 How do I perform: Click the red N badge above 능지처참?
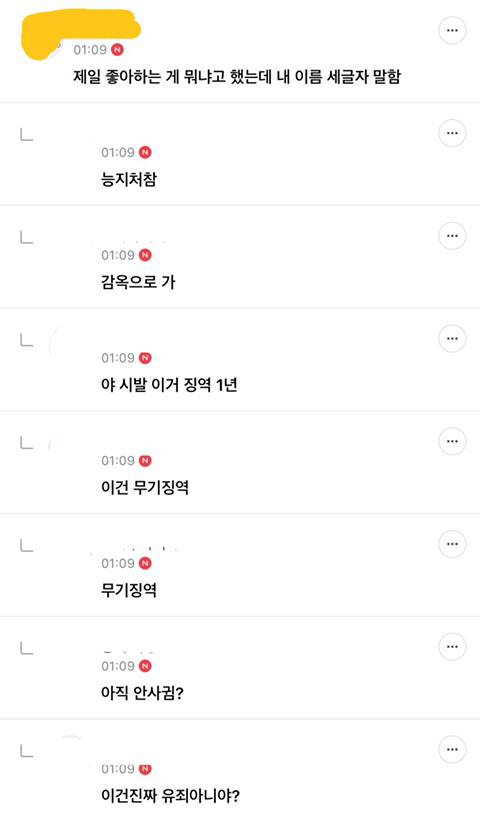point(145,152)
